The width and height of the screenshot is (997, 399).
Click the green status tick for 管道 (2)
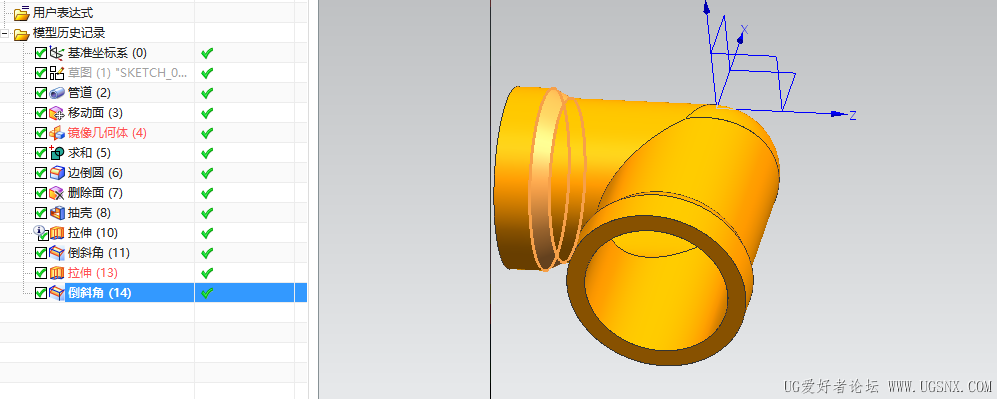pos(207,93)
